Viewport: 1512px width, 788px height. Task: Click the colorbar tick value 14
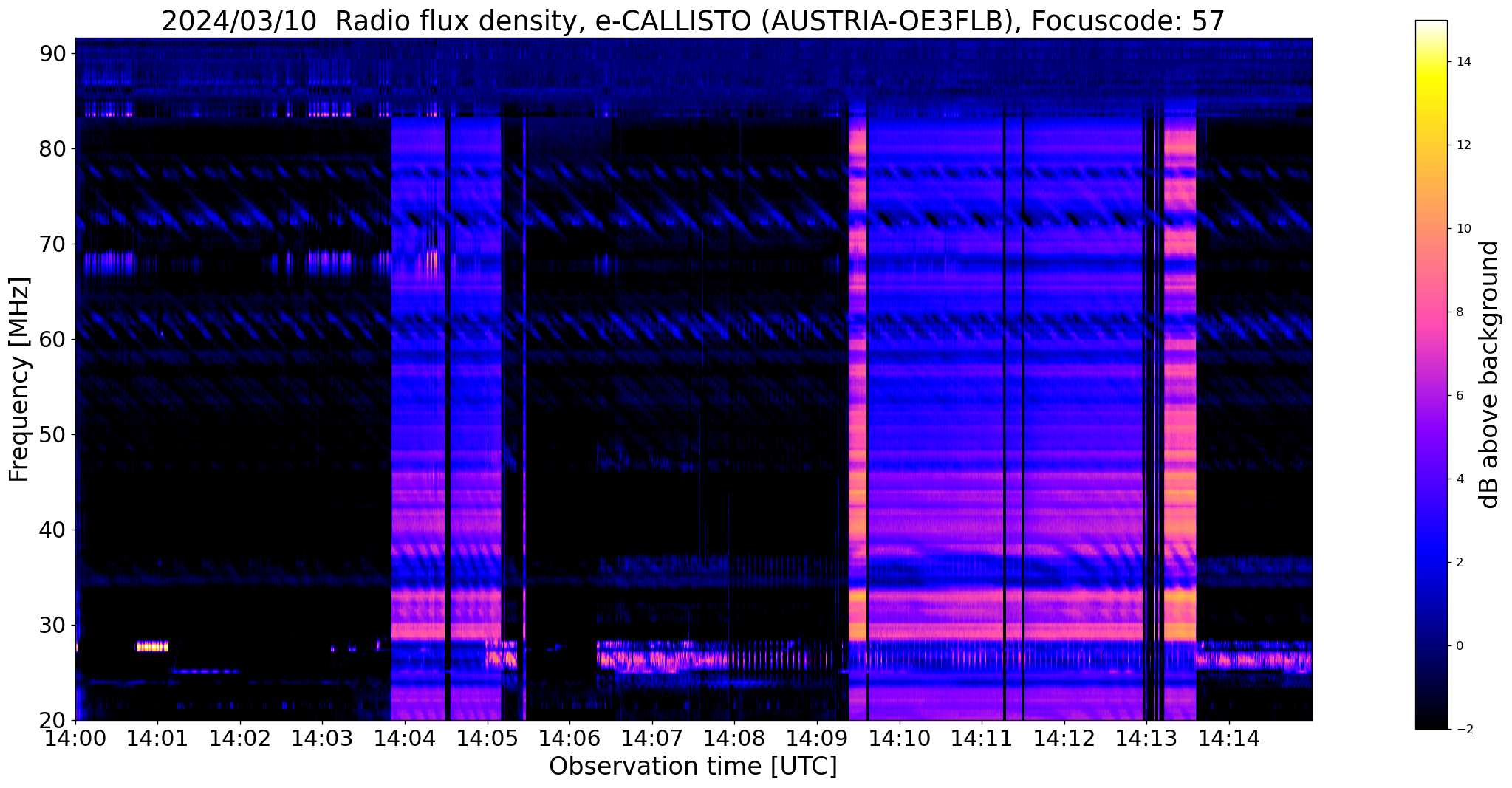click(1463, 62)
